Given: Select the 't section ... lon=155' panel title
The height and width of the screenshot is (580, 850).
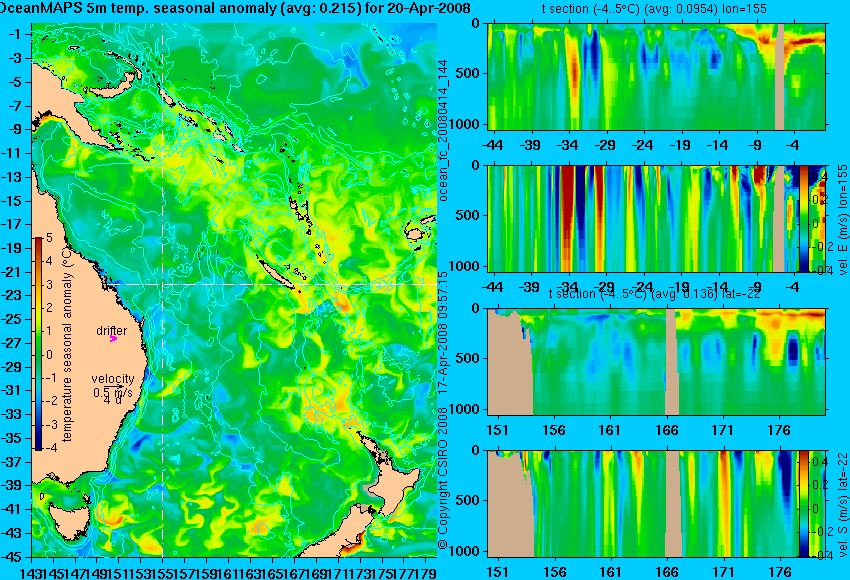Looking at the screenshot, I should coord(654,9).
